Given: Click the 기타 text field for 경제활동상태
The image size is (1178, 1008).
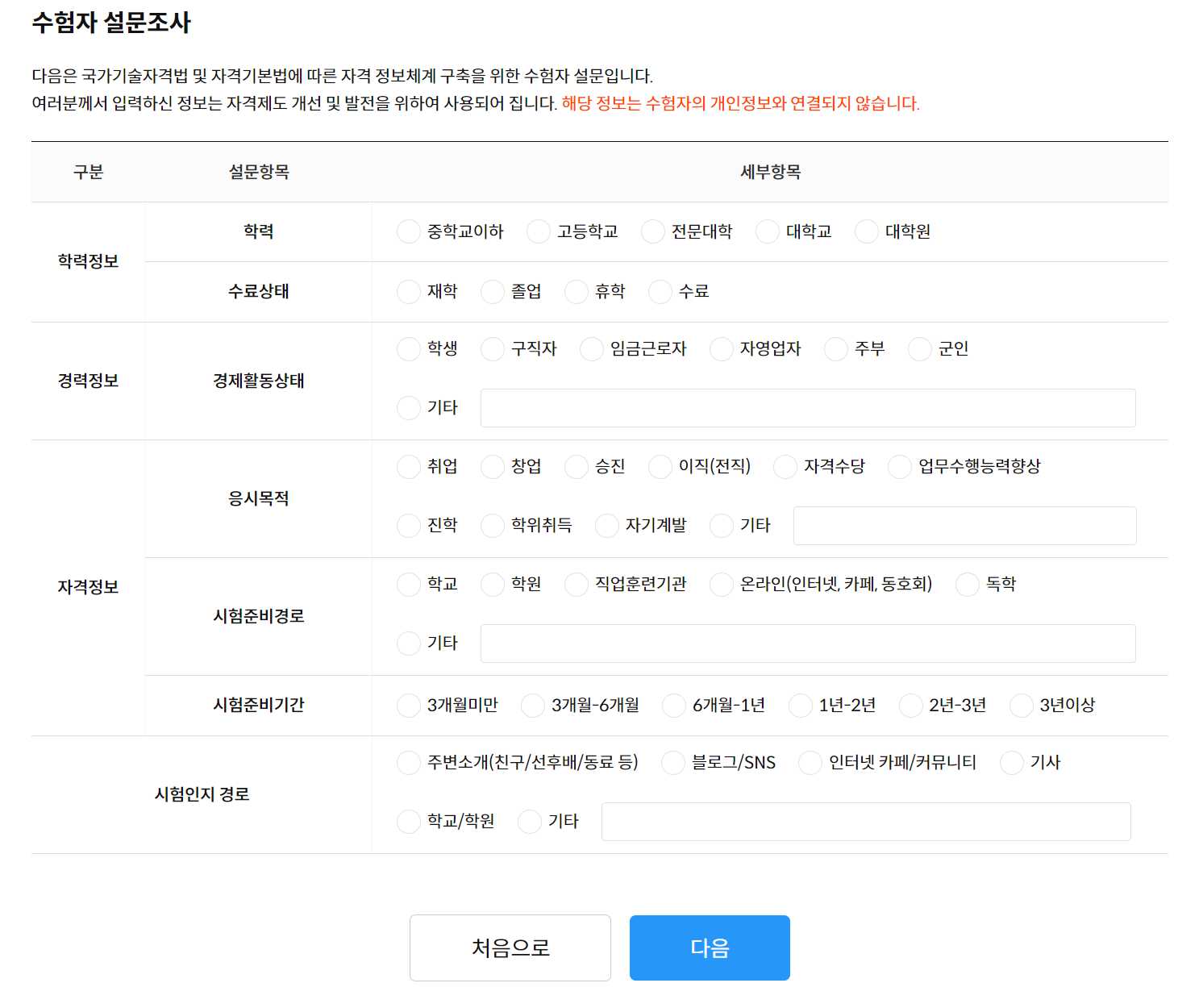Looking at the screenshot, I should [x=807, y=408].
